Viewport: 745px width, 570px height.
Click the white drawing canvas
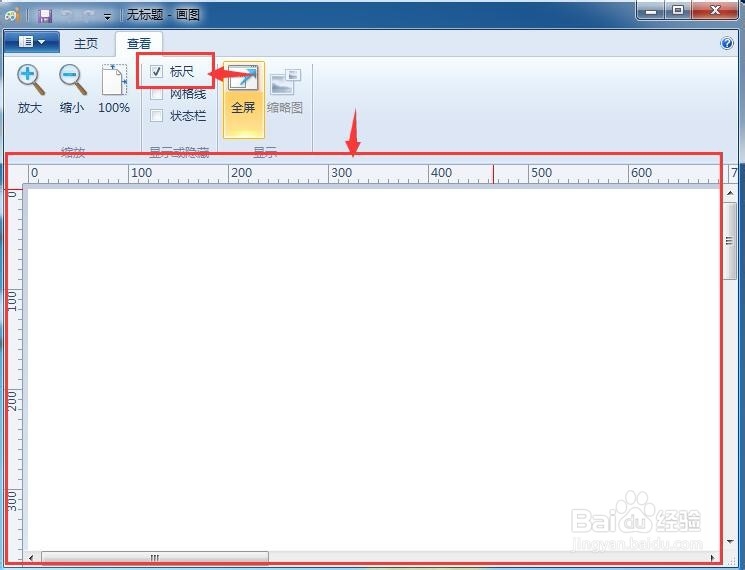(x=373, y=370)
